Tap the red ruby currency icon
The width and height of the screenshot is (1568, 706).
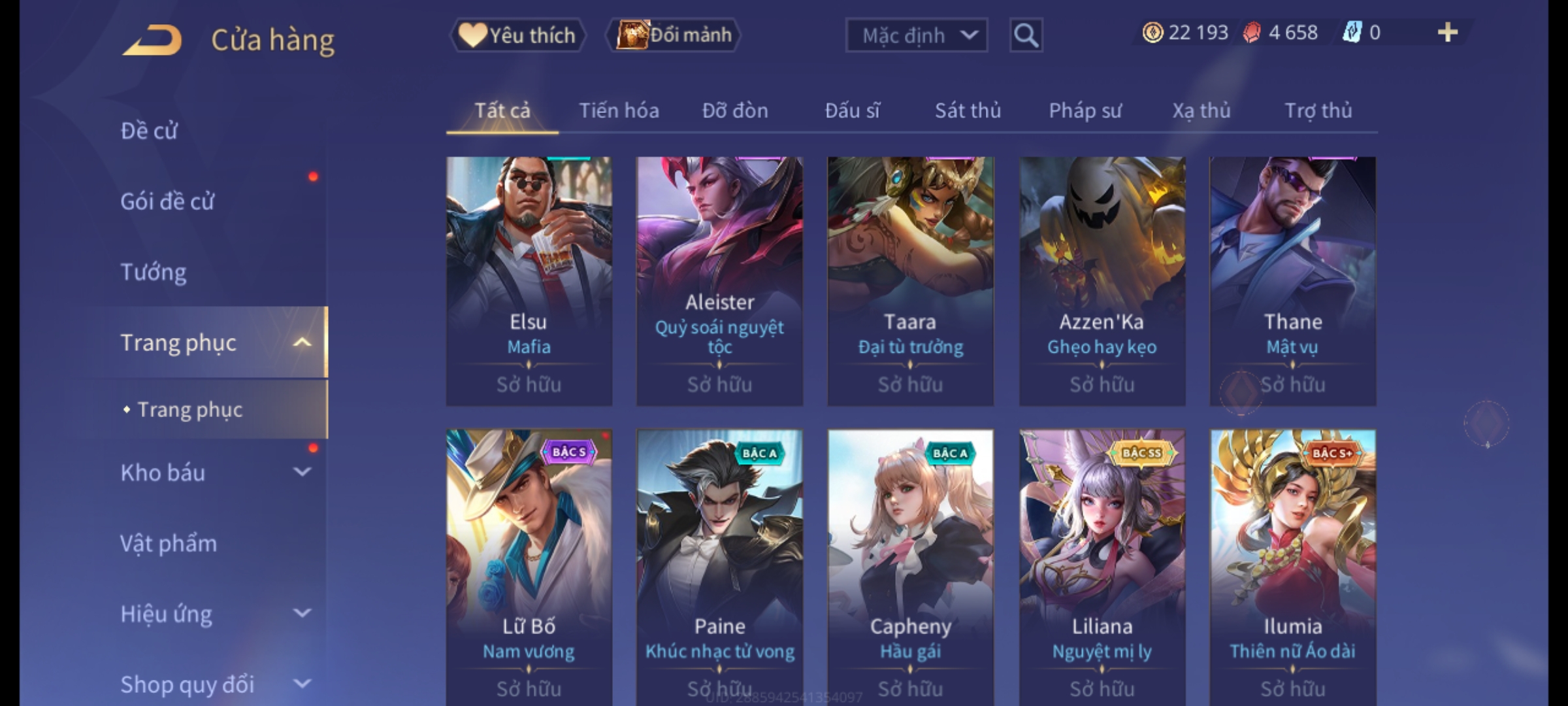[x=1252, y=33]
